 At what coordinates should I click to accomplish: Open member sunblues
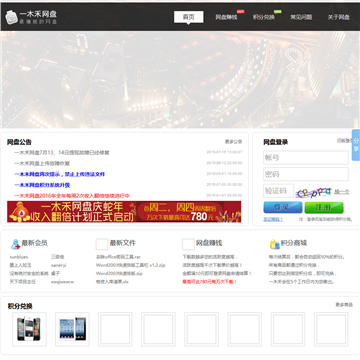(19, 257)
